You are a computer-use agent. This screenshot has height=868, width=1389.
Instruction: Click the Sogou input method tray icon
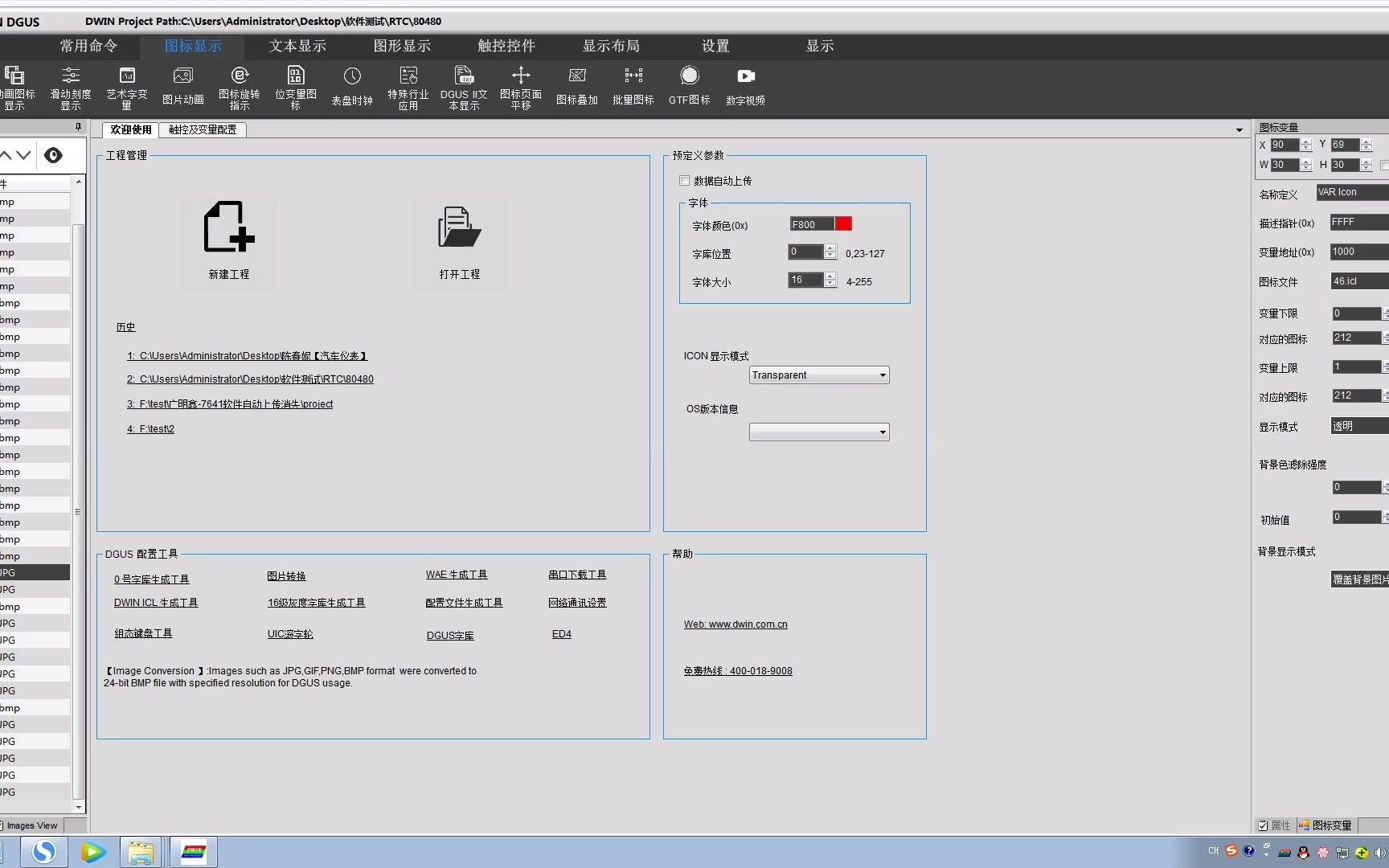1231,851
